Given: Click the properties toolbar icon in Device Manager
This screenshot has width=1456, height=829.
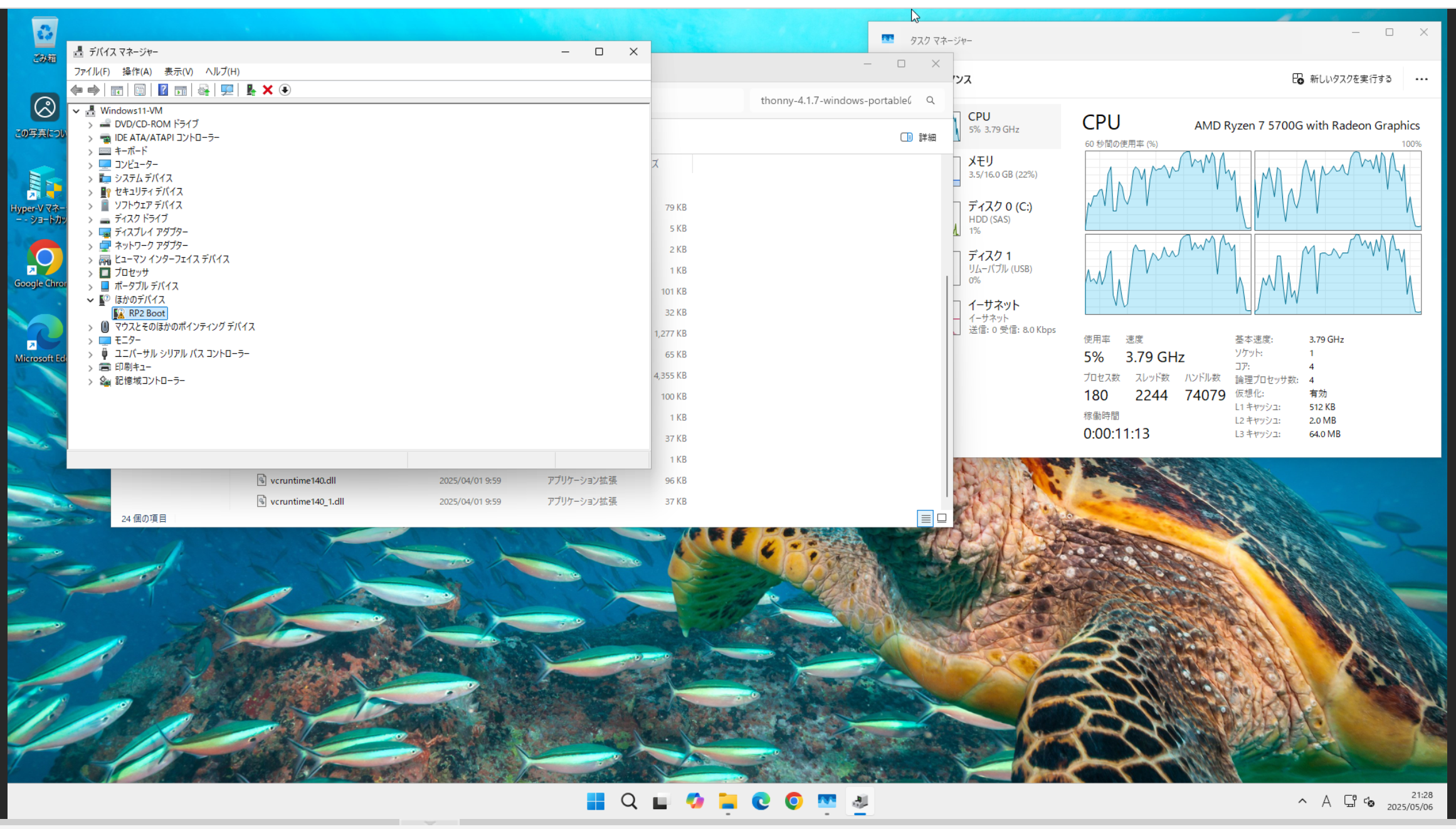Looking at the screenshot, I should click(140, 90).
